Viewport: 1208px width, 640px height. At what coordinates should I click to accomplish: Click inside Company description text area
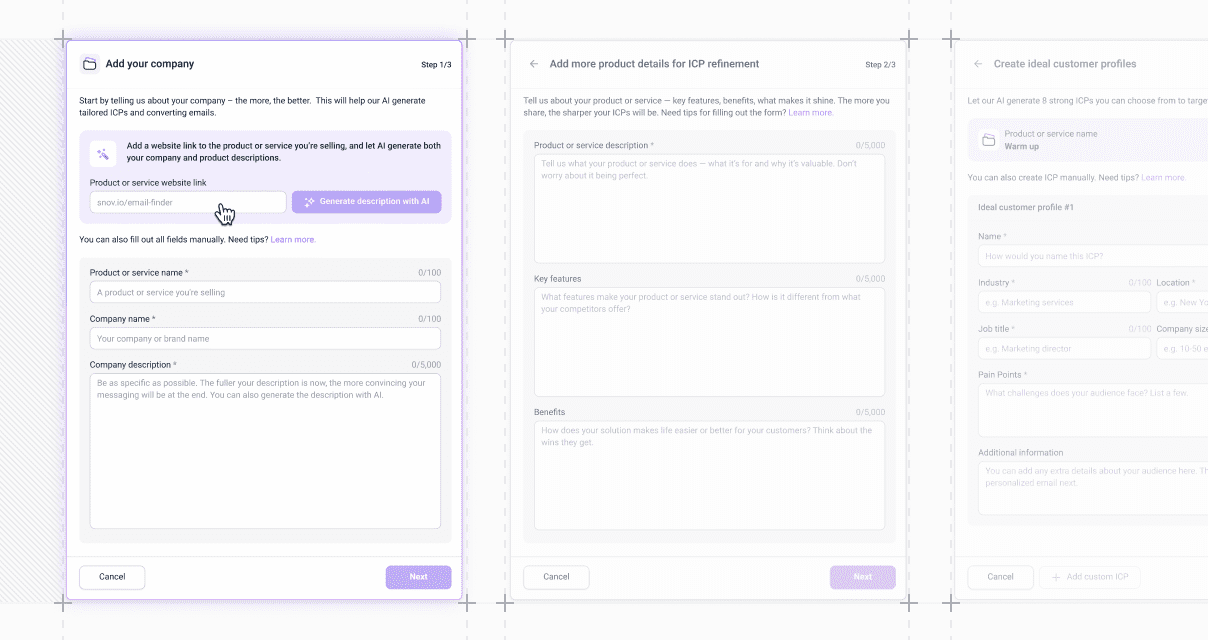[265, 451]
